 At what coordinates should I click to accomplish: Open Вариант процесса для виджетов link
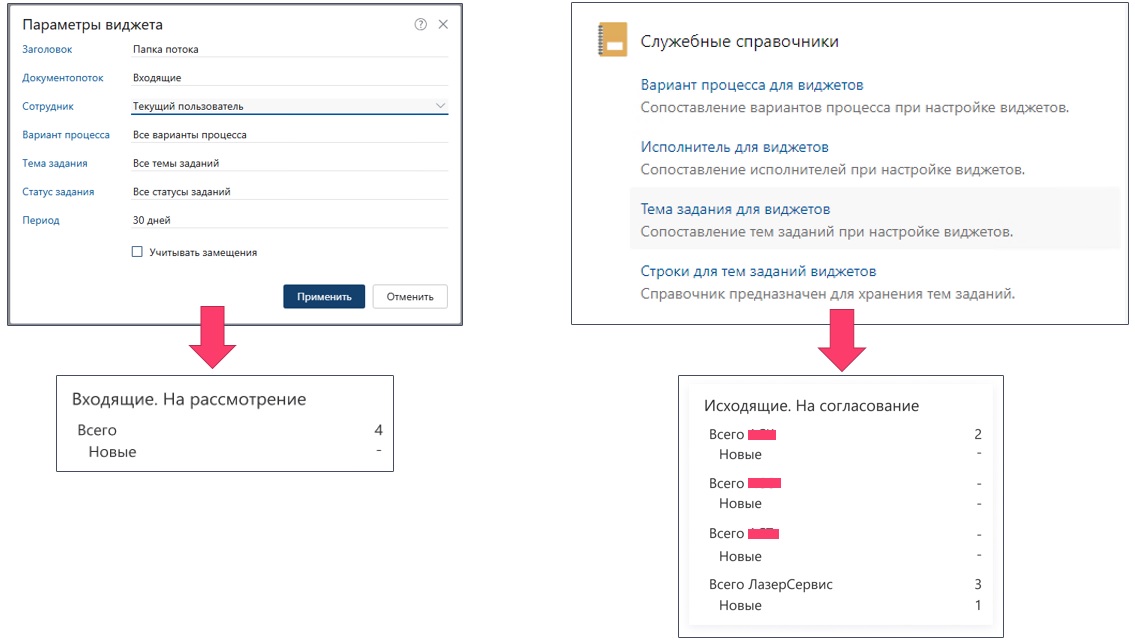751,85
